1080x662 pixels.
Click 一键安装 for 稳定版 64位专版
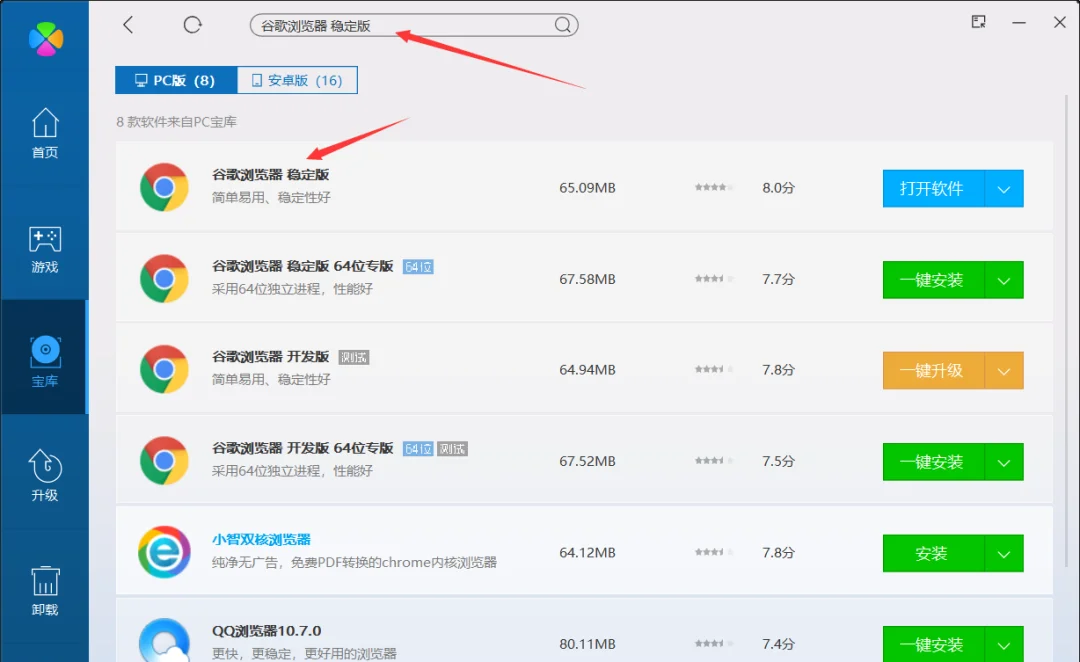[933, 280]
